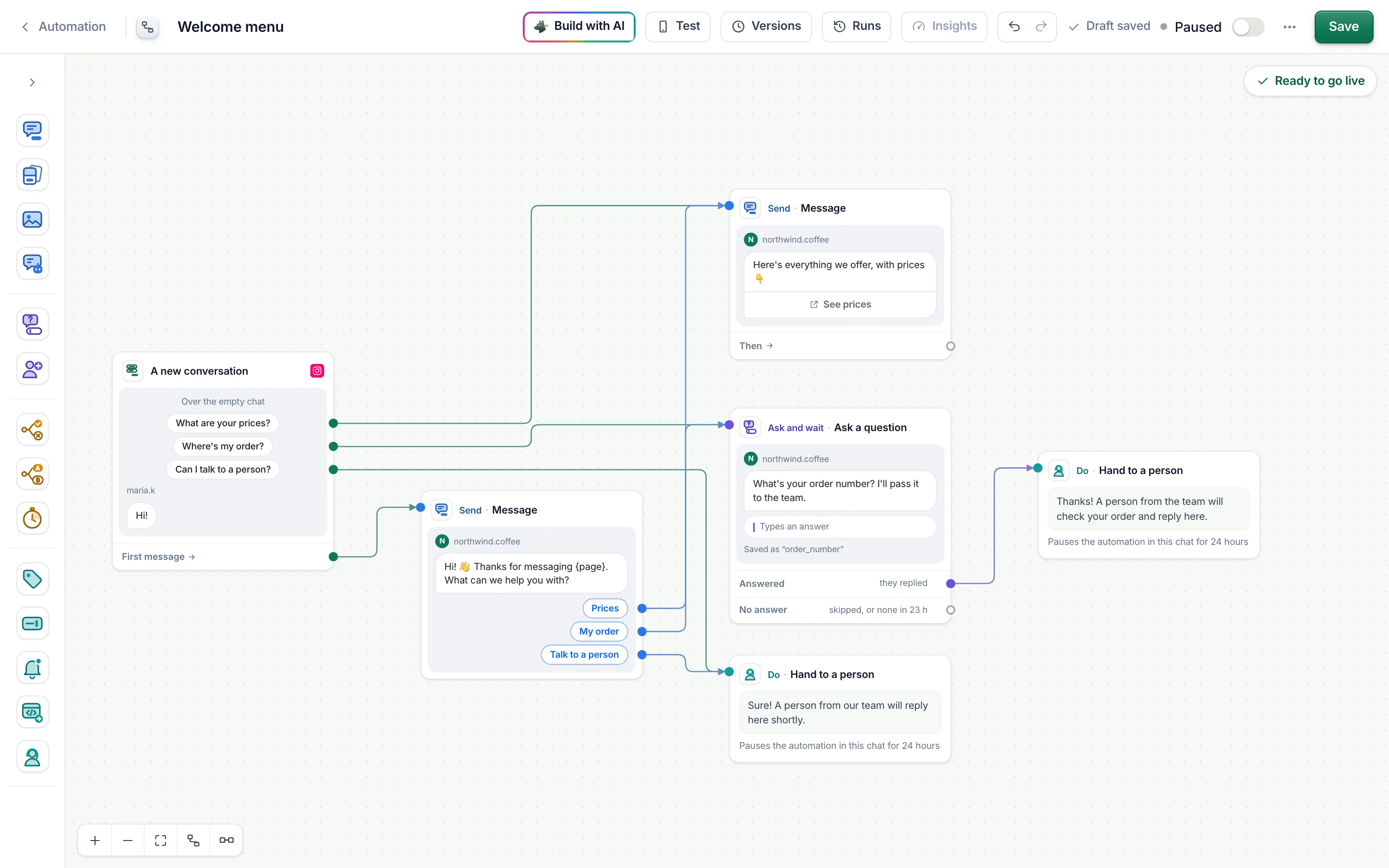The image size is (1389, 868).
Task: Click the fit-to-screen icon in zoom controls
Action: click(161, 840)
